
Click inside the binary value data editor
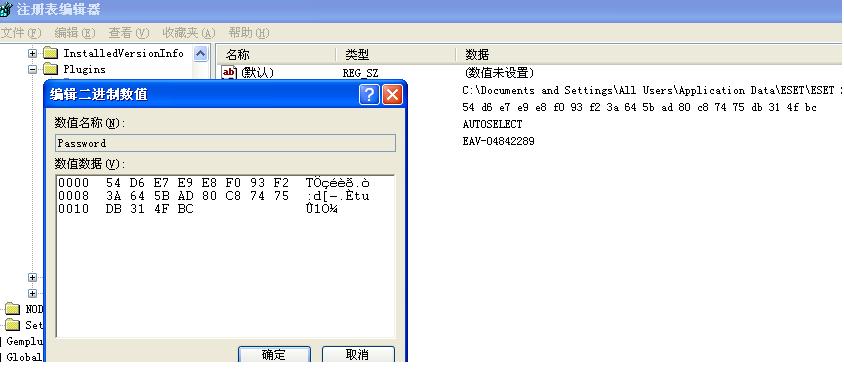tap(226, 257)
